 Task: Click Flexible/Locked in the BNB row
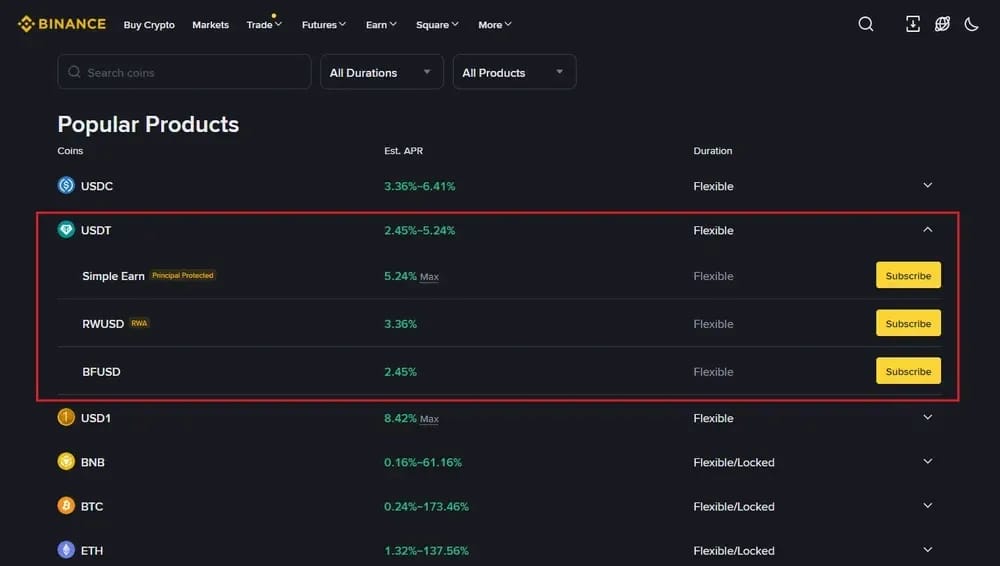coord(734,462)
